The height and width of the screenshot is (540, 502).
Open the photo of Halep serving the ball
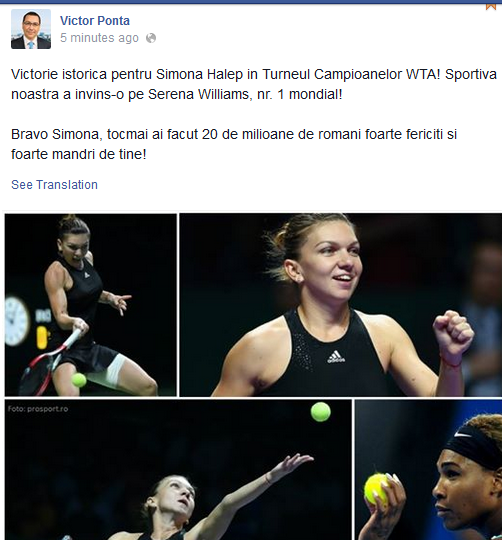pos(178,469)
